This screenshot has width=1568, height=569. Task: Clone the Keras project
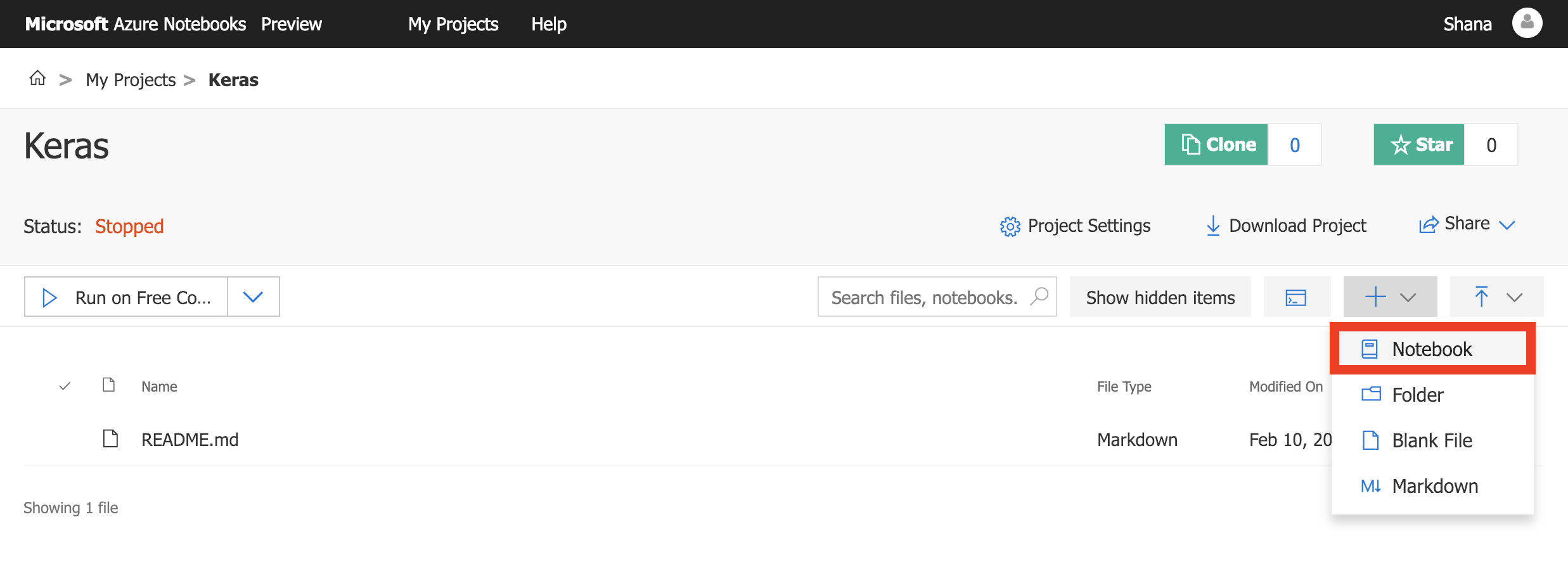[x=1216, y=144]
